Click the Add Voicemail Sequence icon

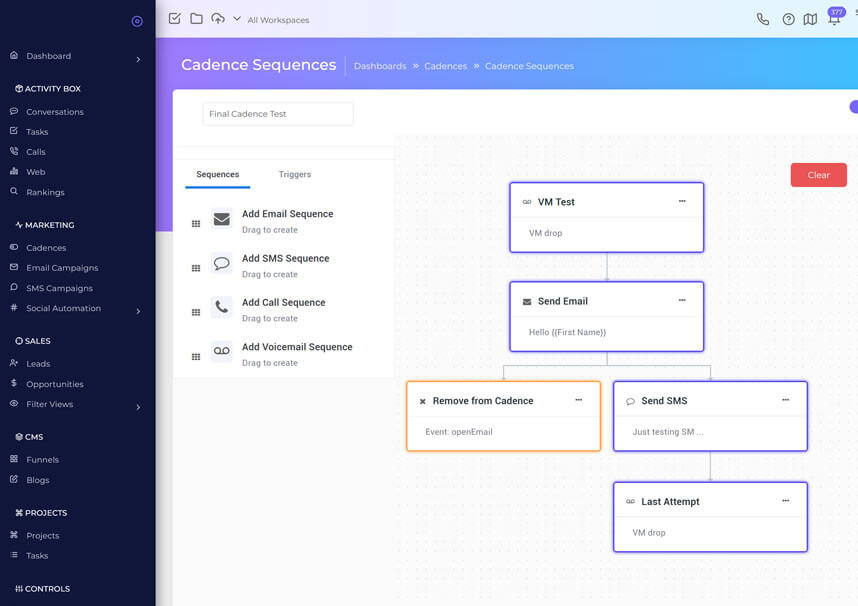pyautogui.click(x=221, y=351)
